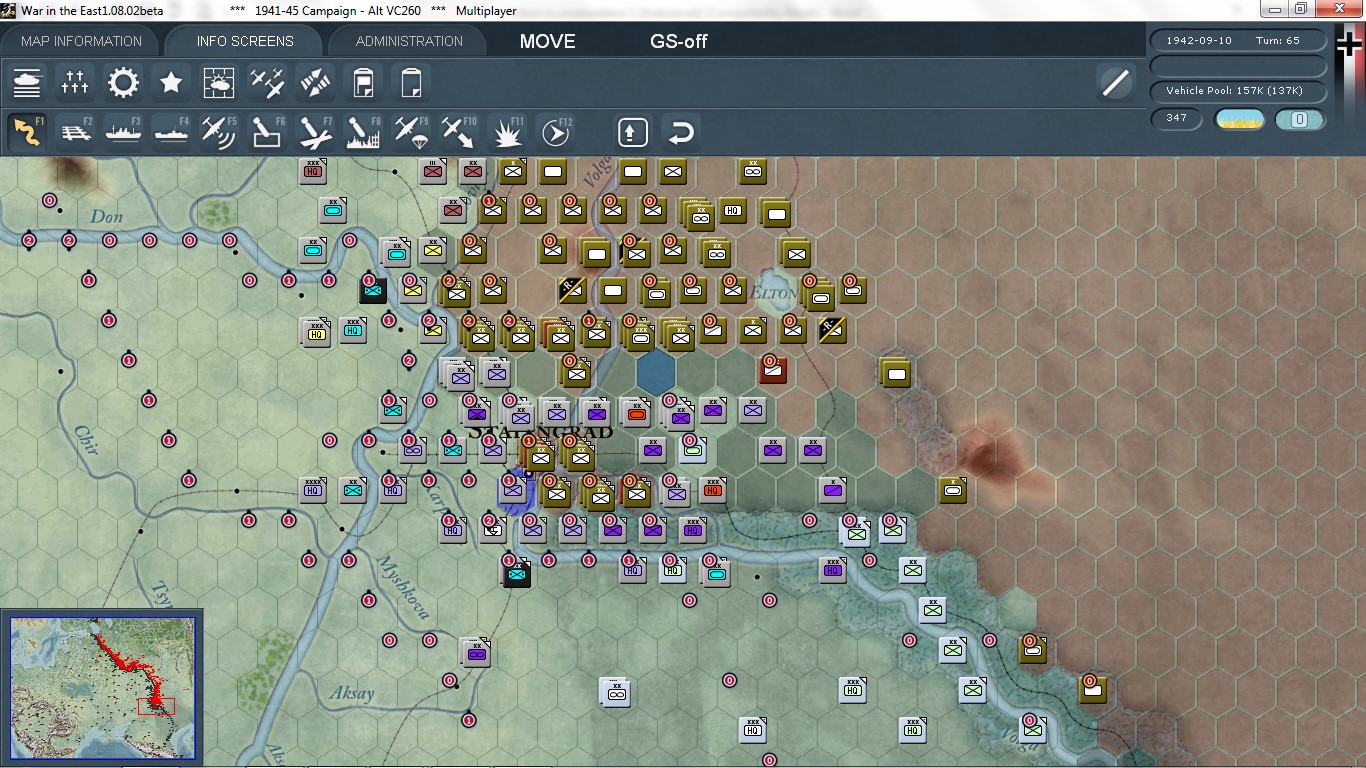Click the undo return arrow icon
The width and height of the screenshot is (1366, 768).
[x=681, y=132]
